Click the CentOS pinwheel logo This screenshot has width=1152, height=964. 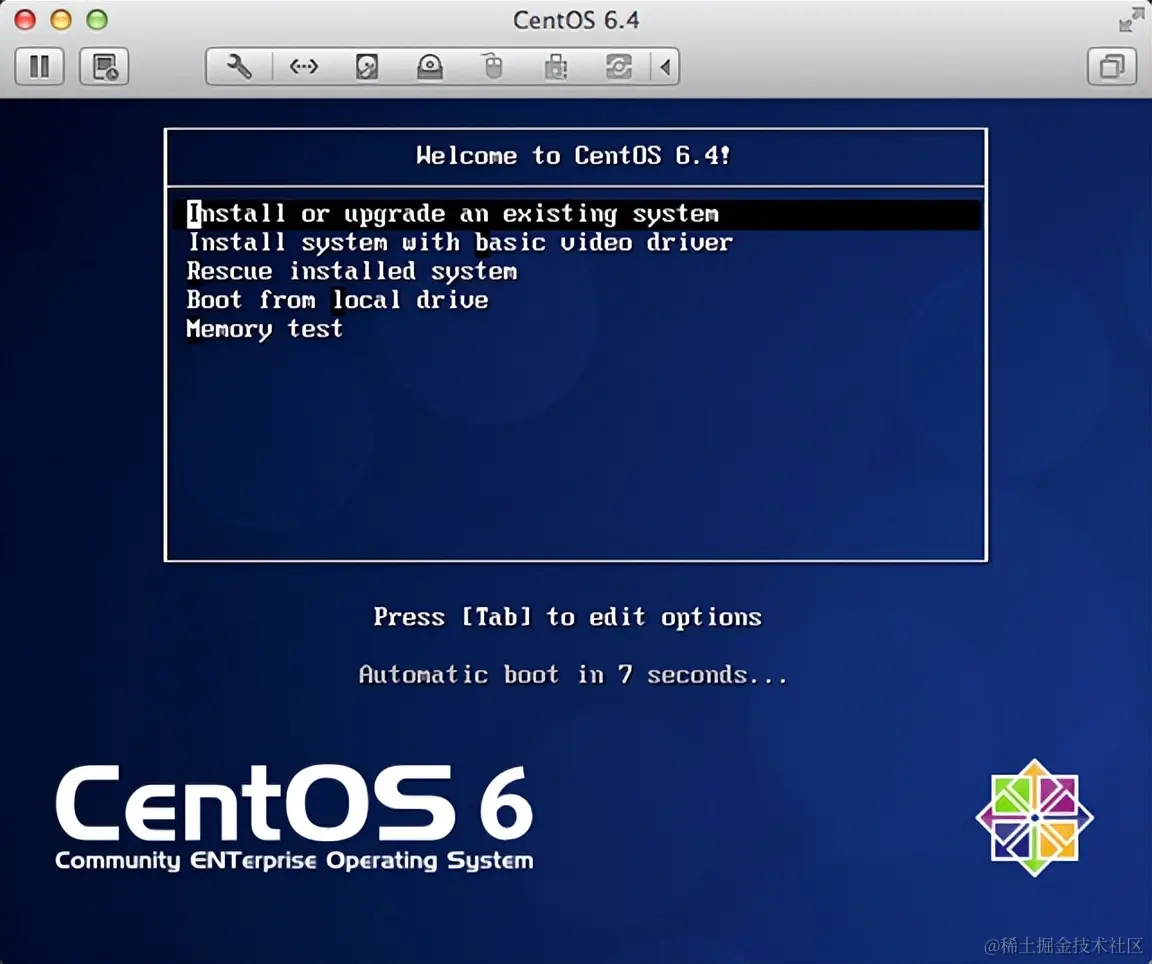pos(1034,818)
